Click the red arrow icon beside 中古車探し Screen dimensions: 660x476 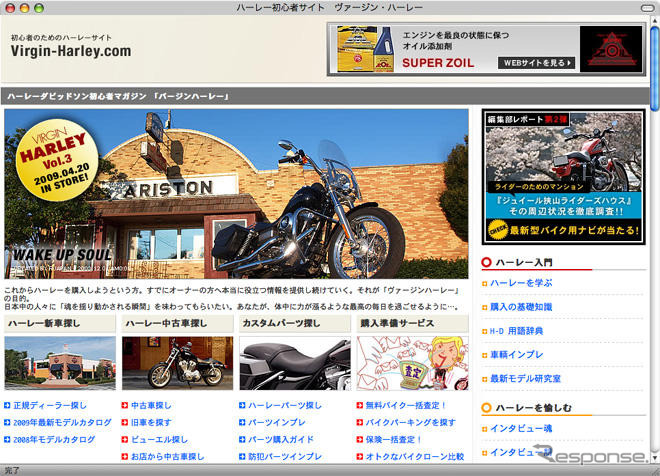click(125, 405)
